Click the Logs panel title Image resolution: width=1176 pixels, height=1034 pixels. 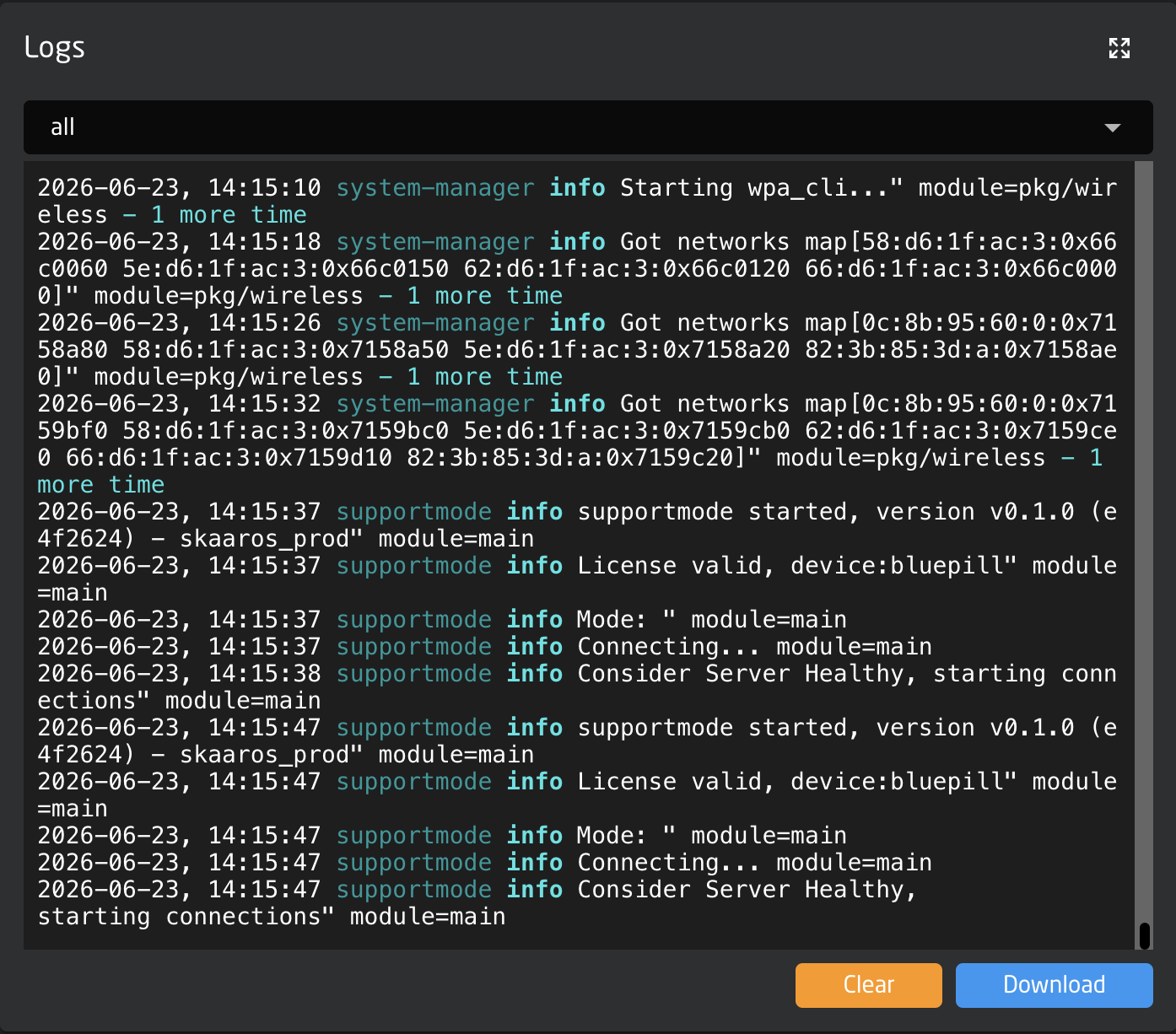tap(55, 48)
